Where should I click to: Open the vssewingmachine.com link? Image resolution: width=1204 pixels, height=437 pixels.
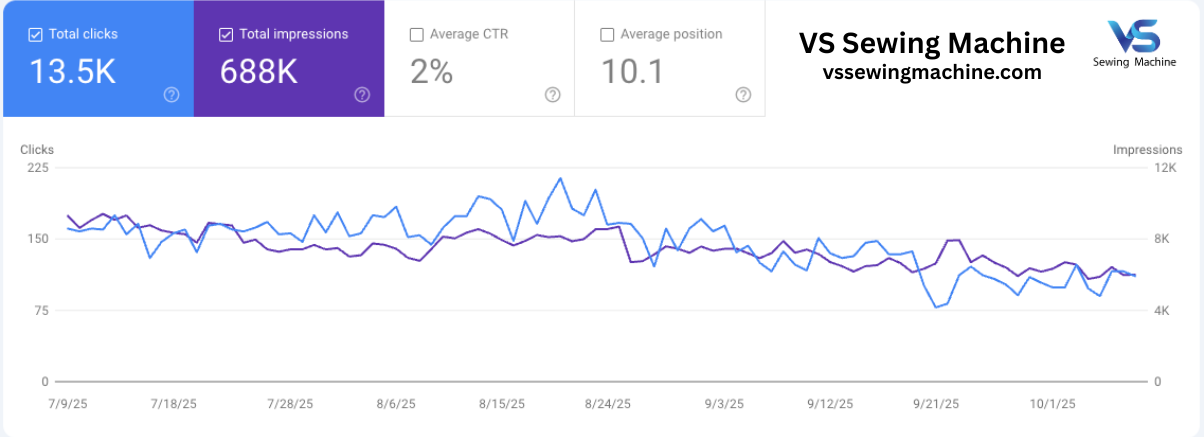[x=931, y=72]
